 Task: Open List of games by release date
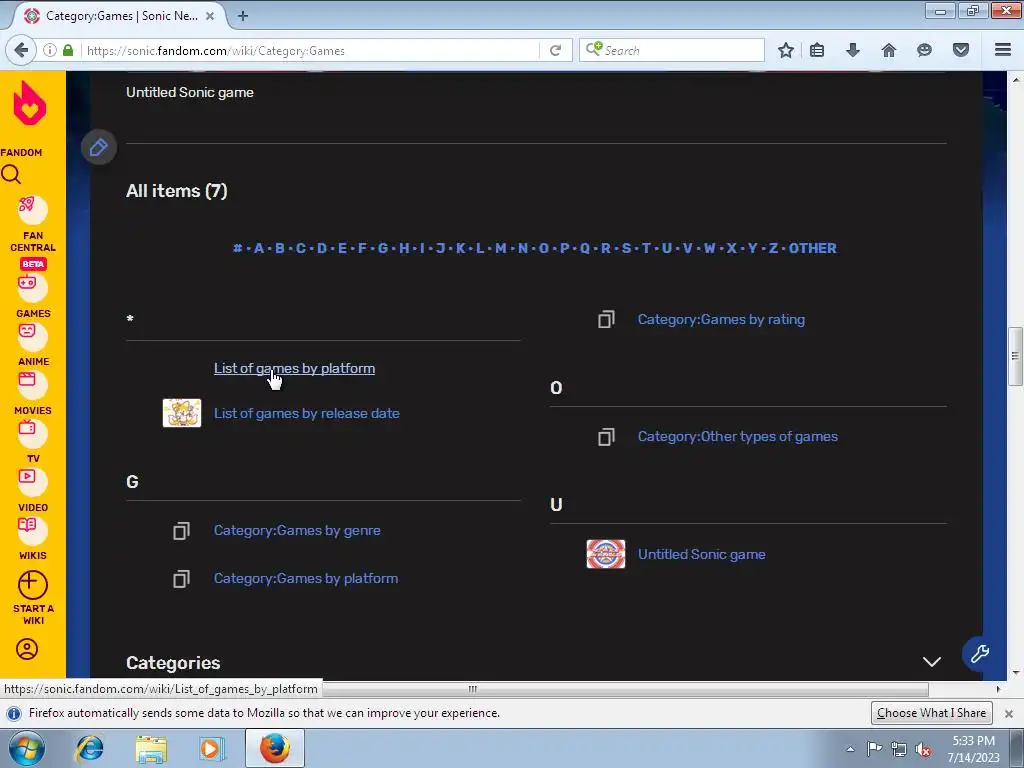coord(307,413)
